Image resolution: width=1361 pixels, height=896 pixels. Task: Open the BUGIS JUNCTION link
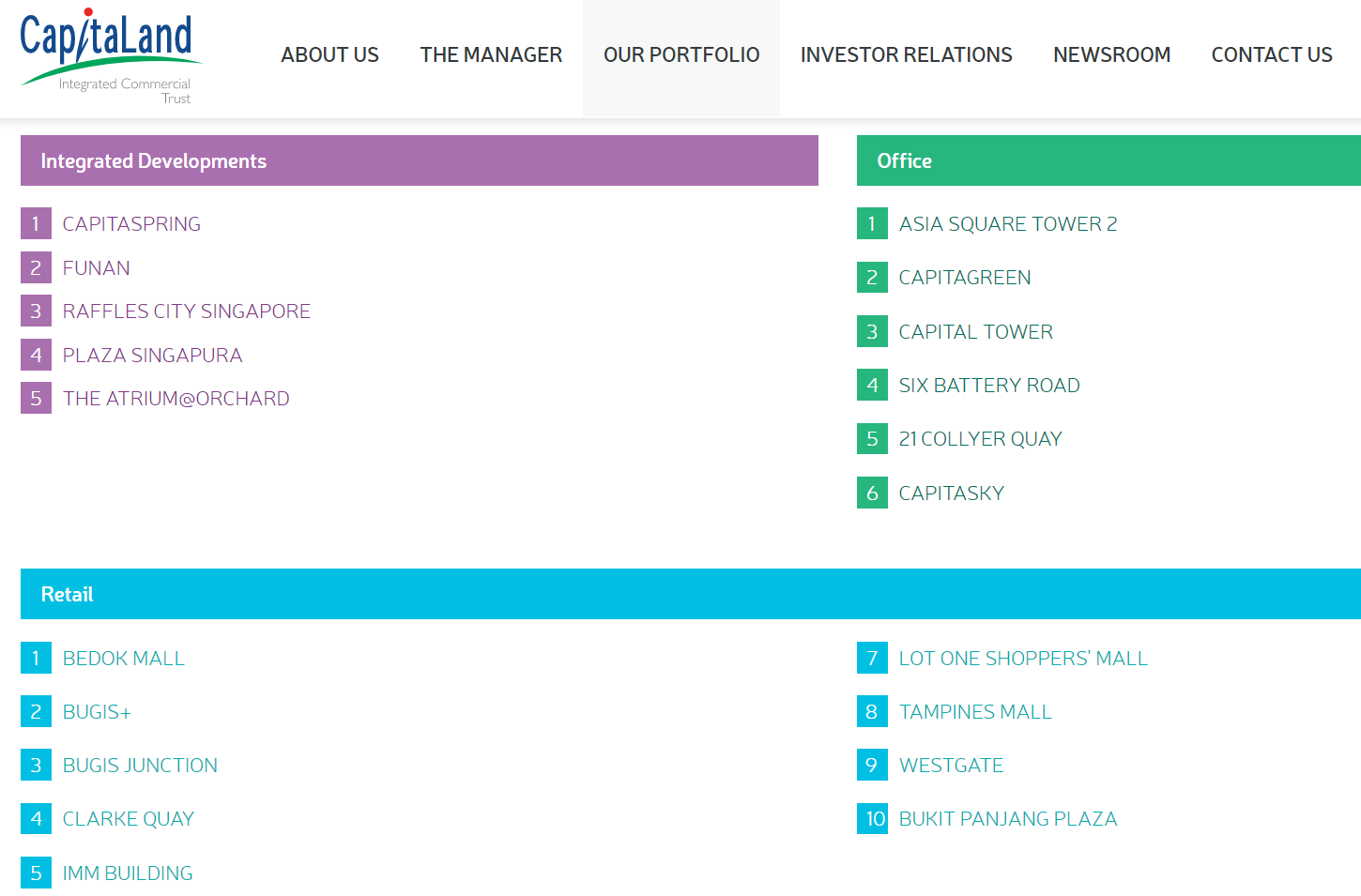(140, 766)
